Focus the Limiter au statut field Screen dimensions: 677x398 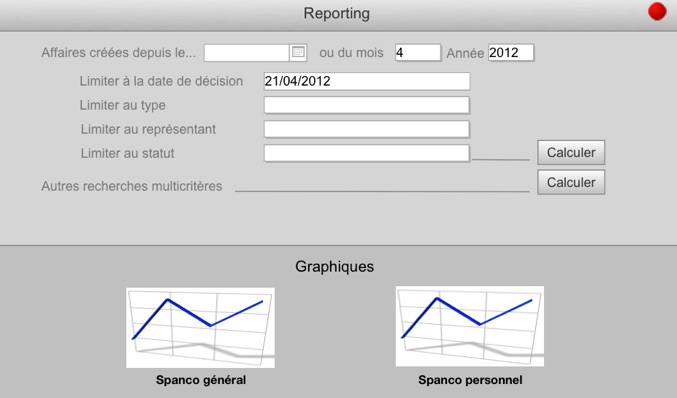367,153
